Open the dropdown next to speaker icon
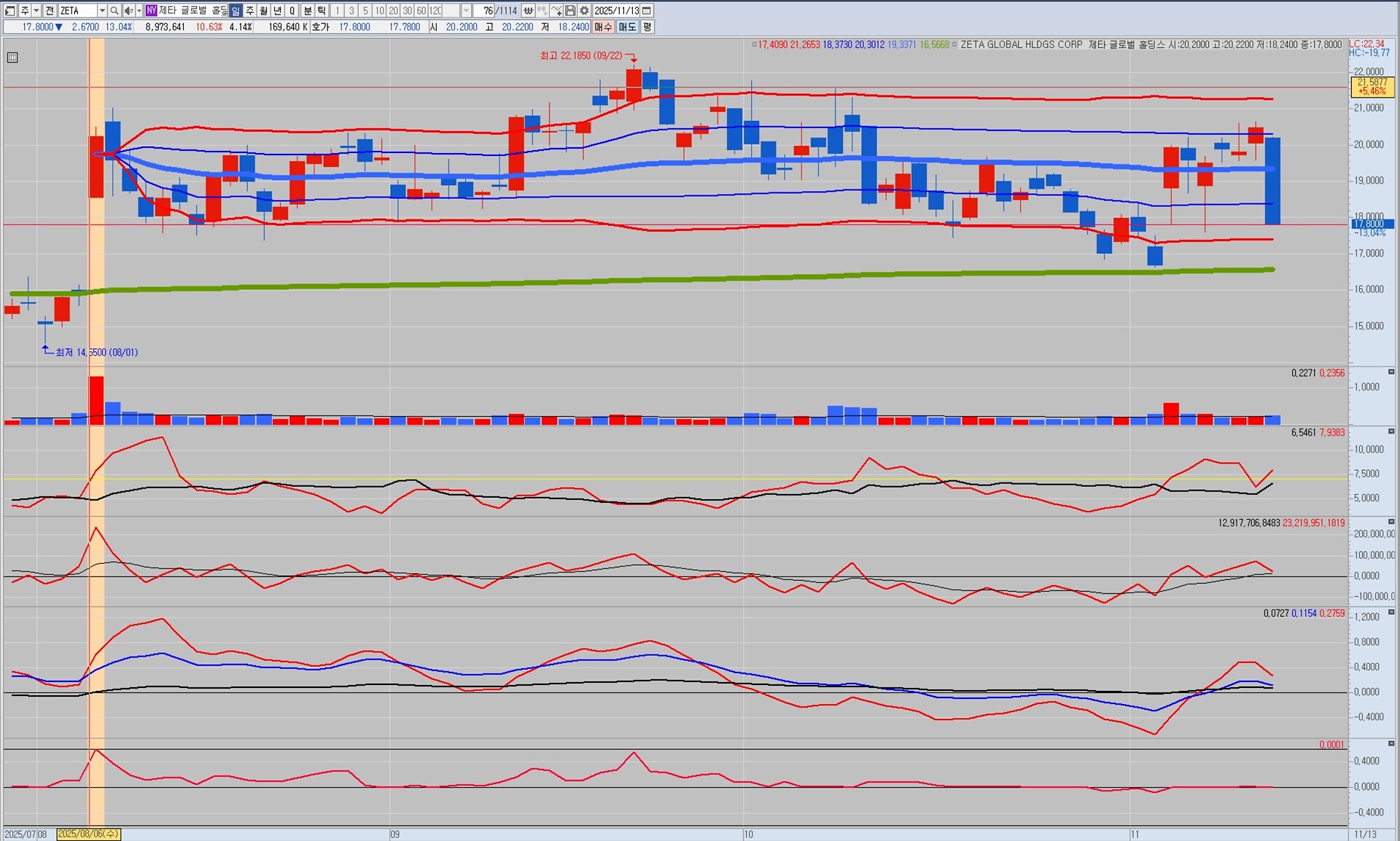1400x841 pixels. (139, 10)
